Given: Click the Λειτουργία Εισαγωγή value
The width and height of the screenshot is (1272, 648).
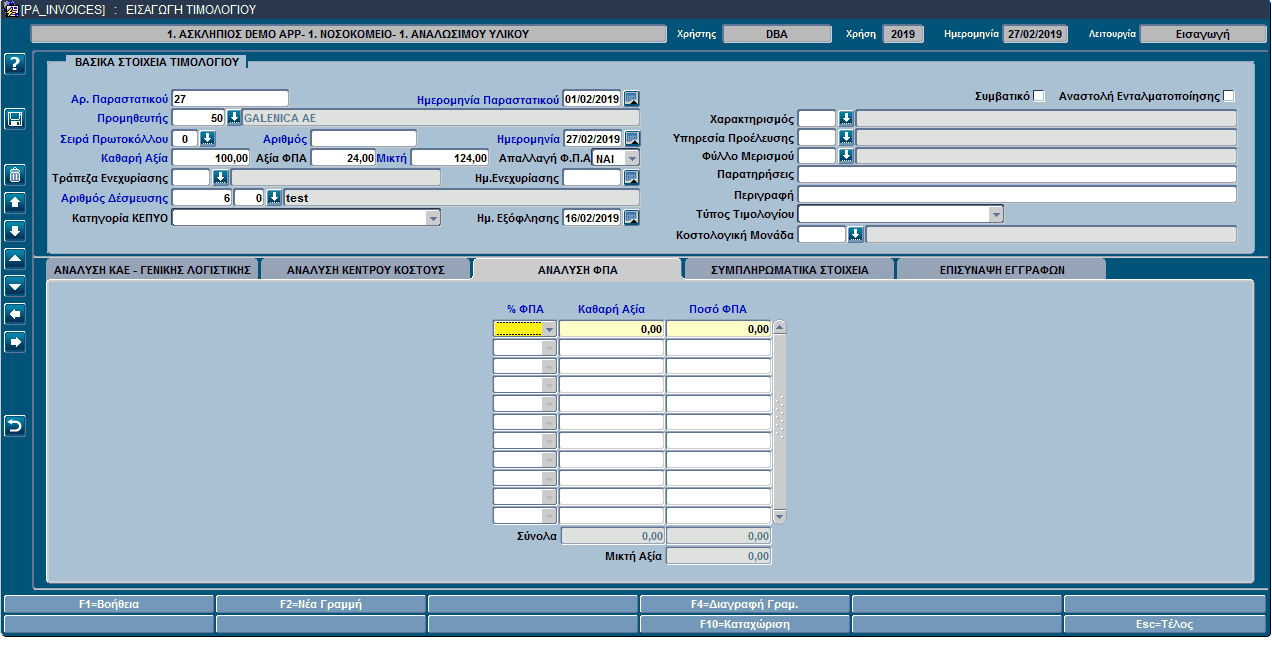Looking at the screenshot, I should coord(1204,34).
